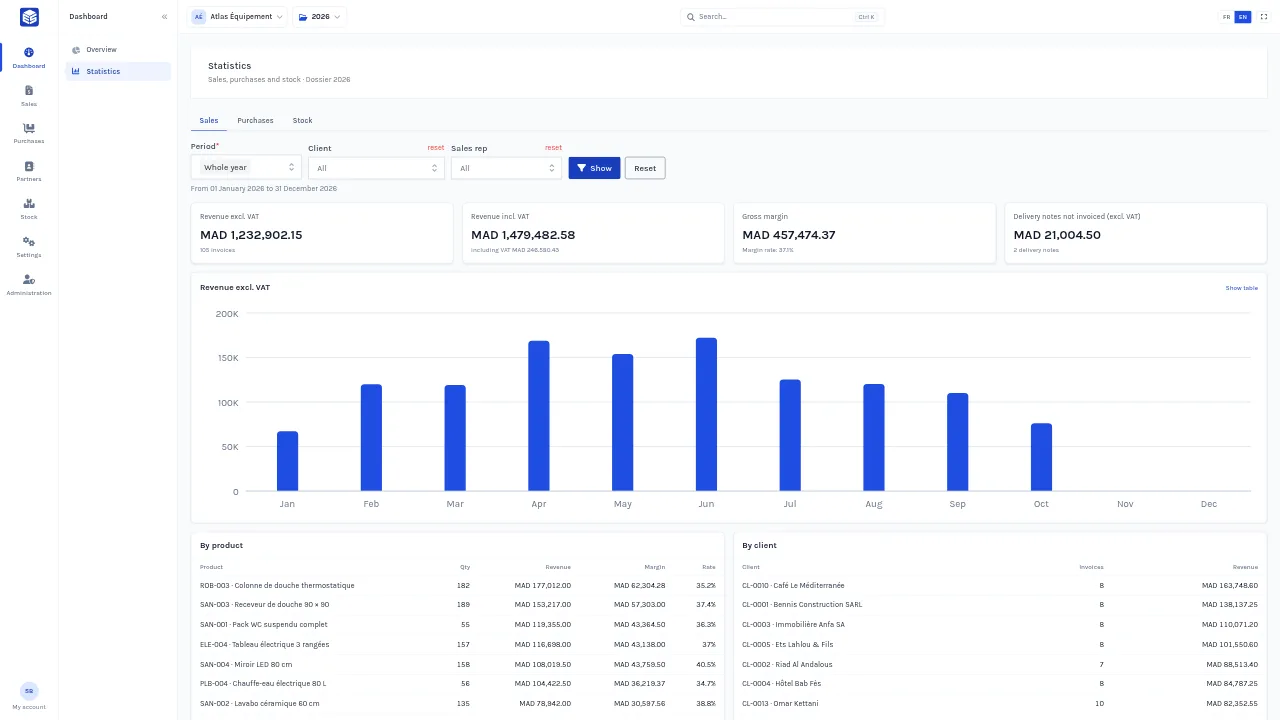Click client row CL-0001 Bennis Construction SARL
The width and height of the screenshot is (1280, 720).
click(1000, 605)
